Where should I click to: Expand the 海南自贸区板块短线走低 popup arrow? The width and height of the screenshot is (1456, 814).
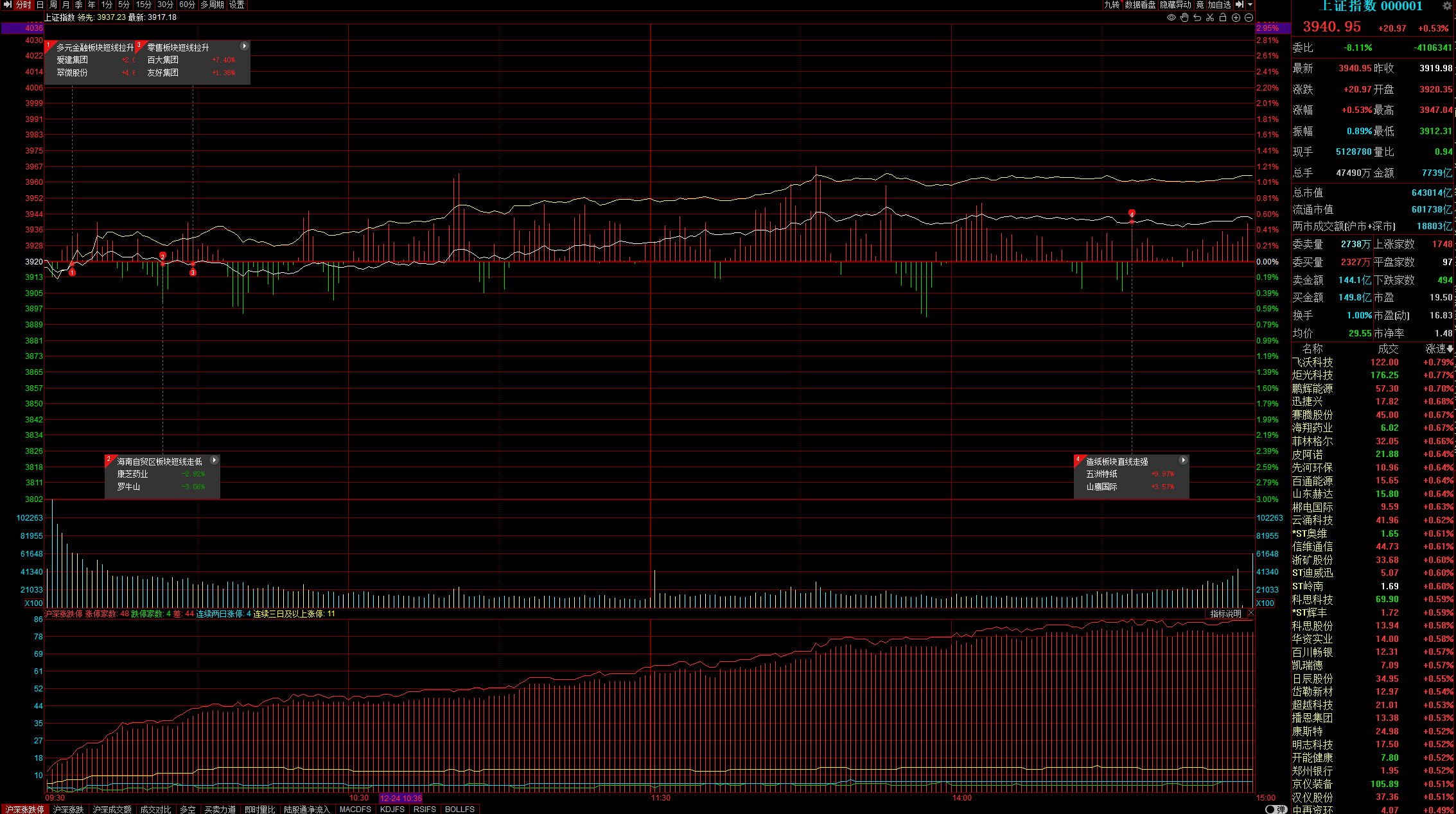(x=215, y=460)
